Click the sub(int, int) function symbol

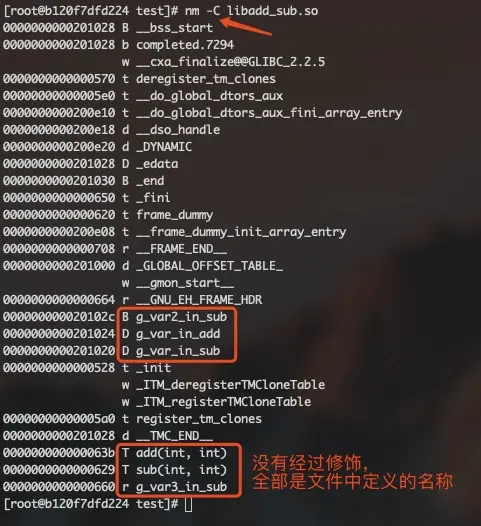click(x=181, y=470)
